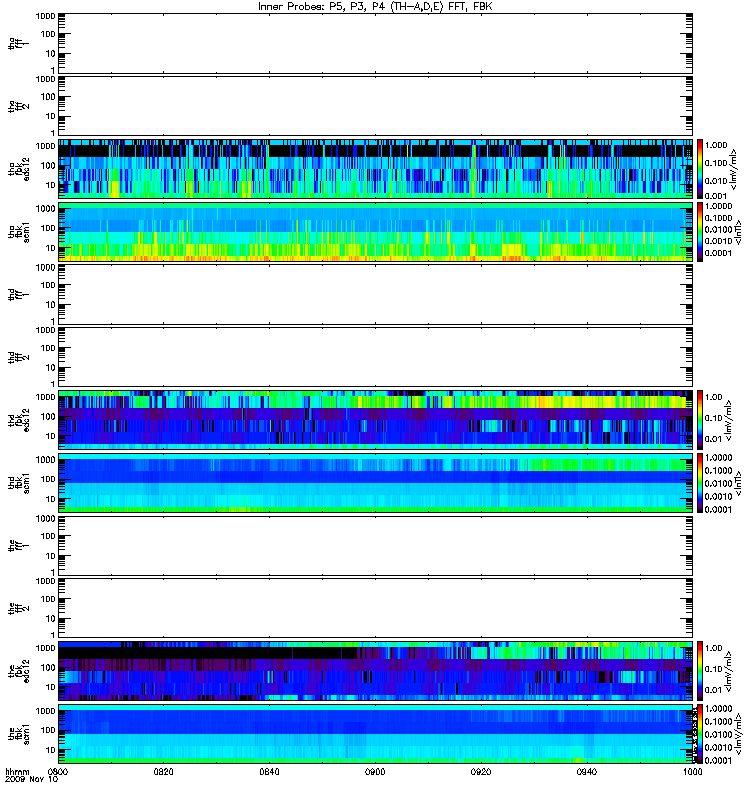Select the tha fbk scm1 color bar
The height and width of the screenshot is (800, 750).
(701, 232)
